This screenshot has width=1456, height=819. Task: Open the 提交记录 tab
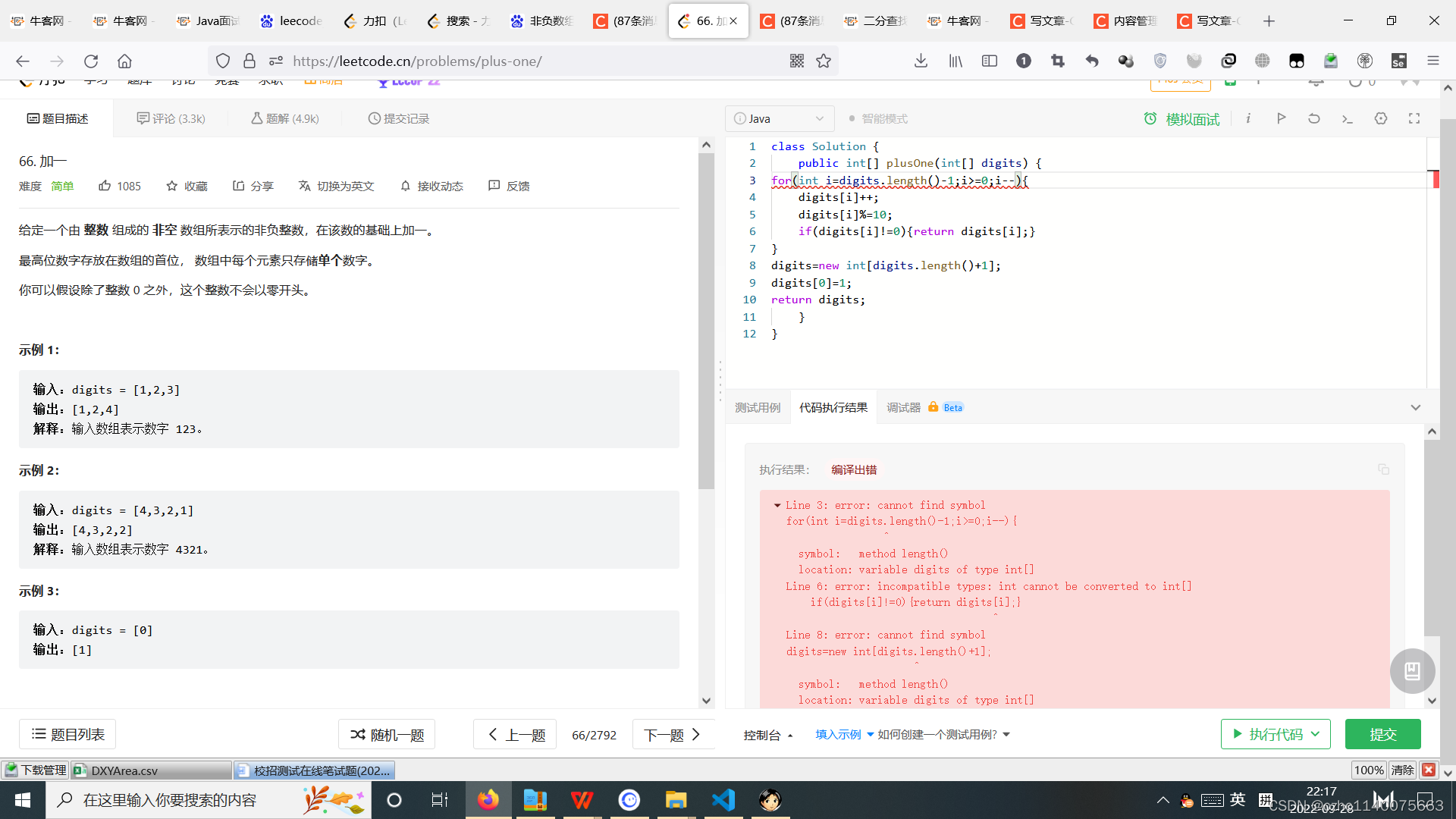399,119
